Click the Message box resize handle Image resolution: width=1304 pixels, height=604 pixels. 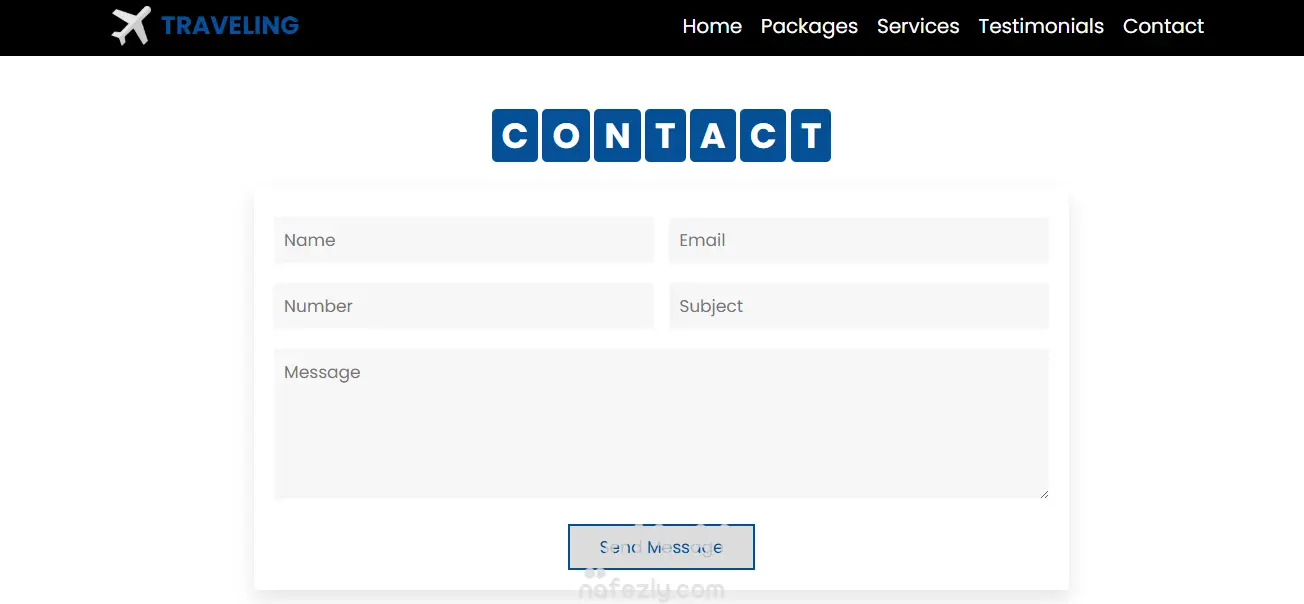[x=1043, y=493]
